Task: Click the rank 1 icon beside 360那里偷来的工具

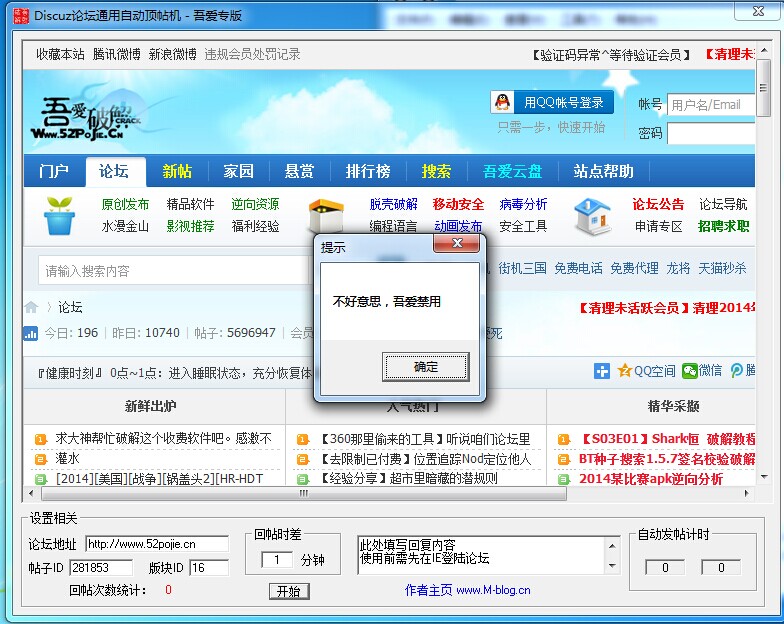Action: click(x=302, y=439)
